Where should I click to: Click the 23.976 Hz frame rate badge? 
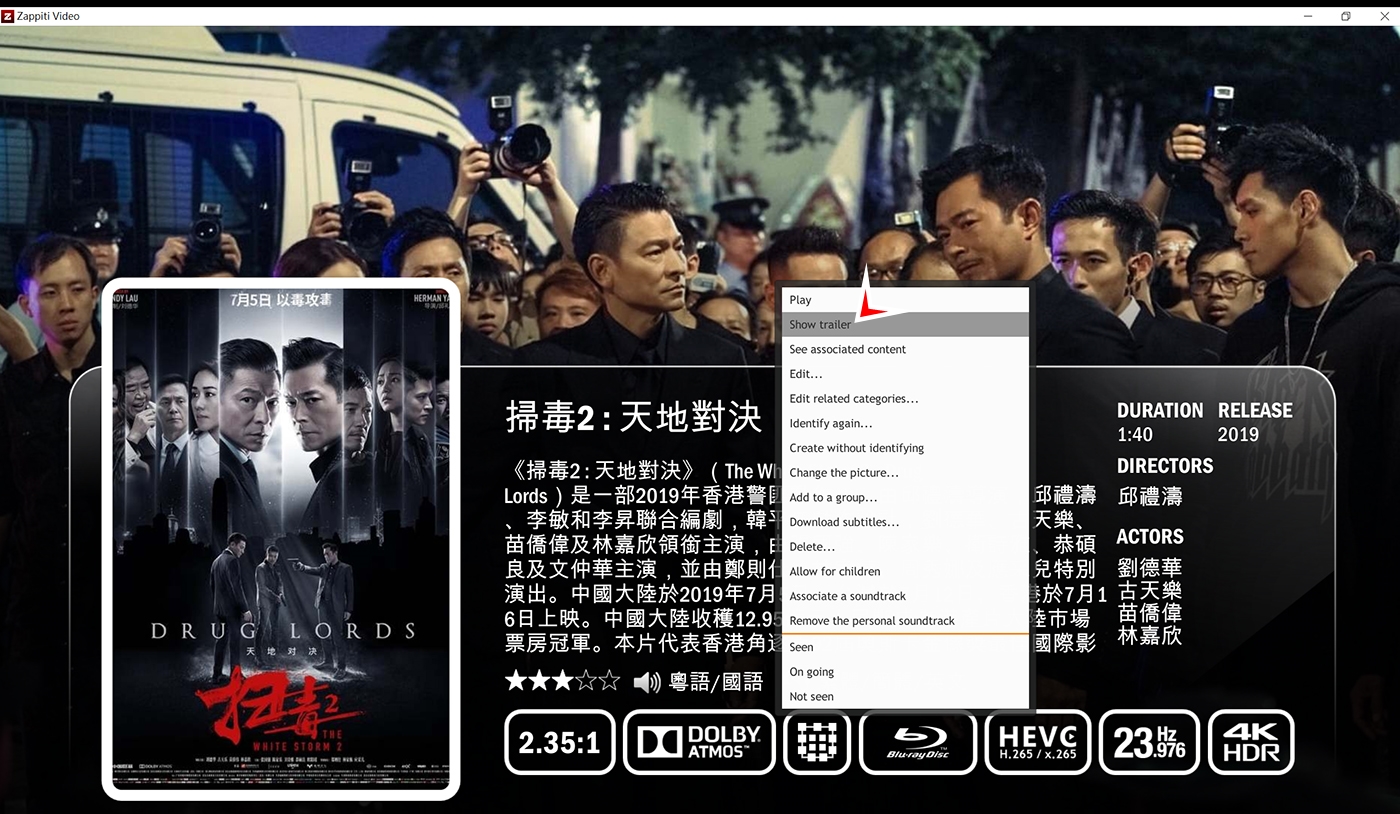pos(1148,742)
